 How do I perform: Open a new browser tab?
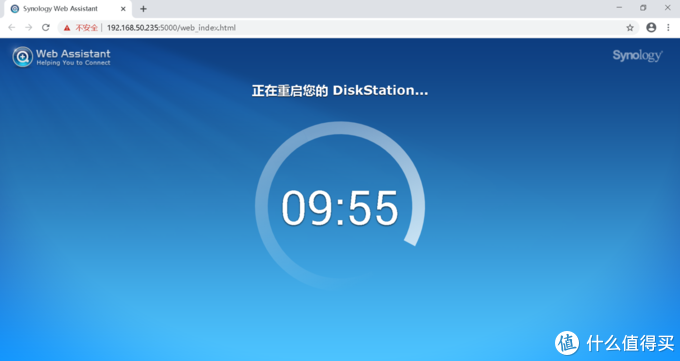(143, 9)
